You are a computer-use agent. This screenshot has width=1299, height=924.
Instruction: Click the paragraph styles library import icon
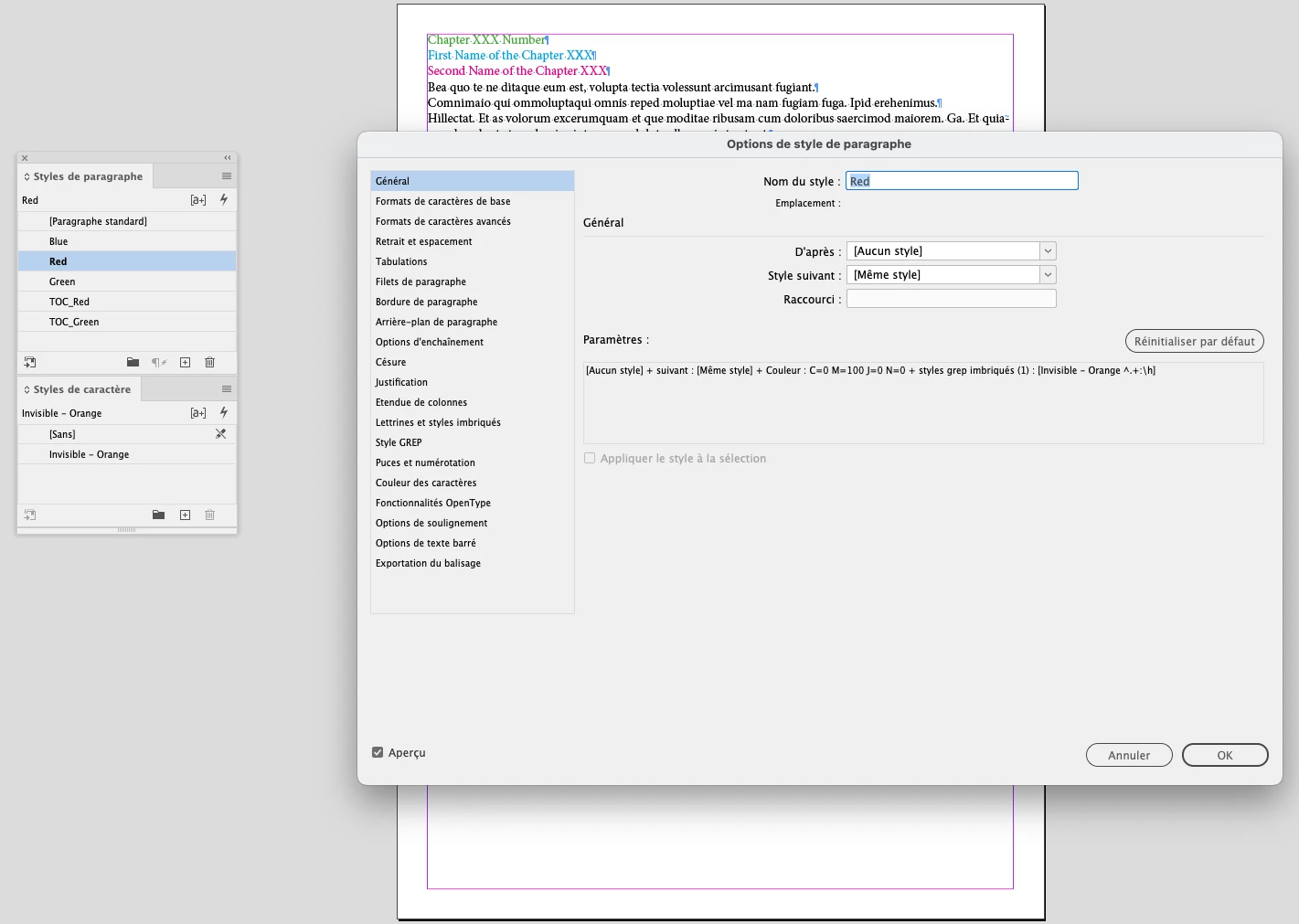pos(30,363)
